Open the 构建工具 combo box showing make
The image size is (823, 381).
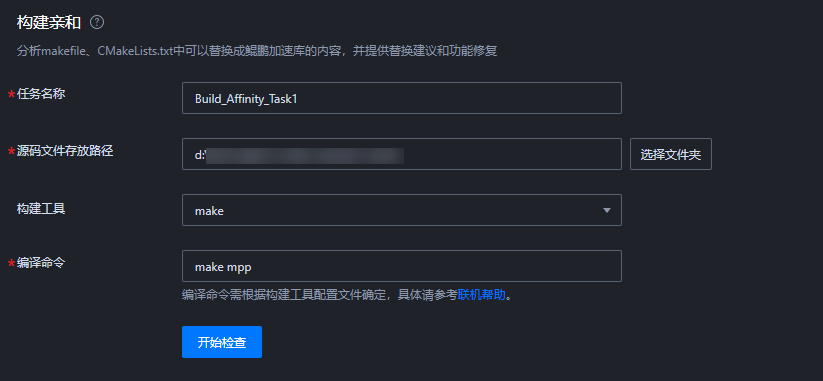402,210
